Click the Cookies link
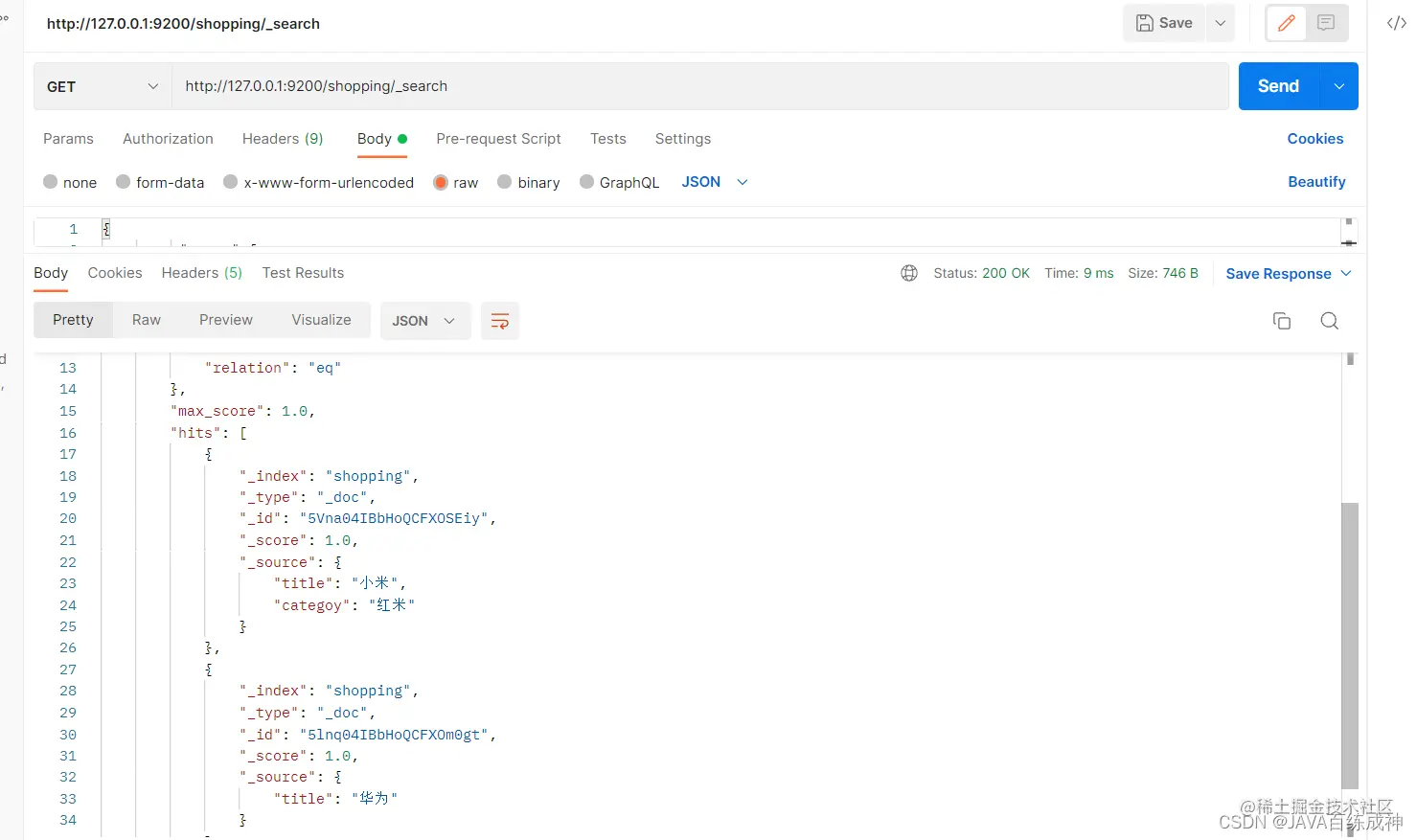The image size is (1417, 840). 1315,139
